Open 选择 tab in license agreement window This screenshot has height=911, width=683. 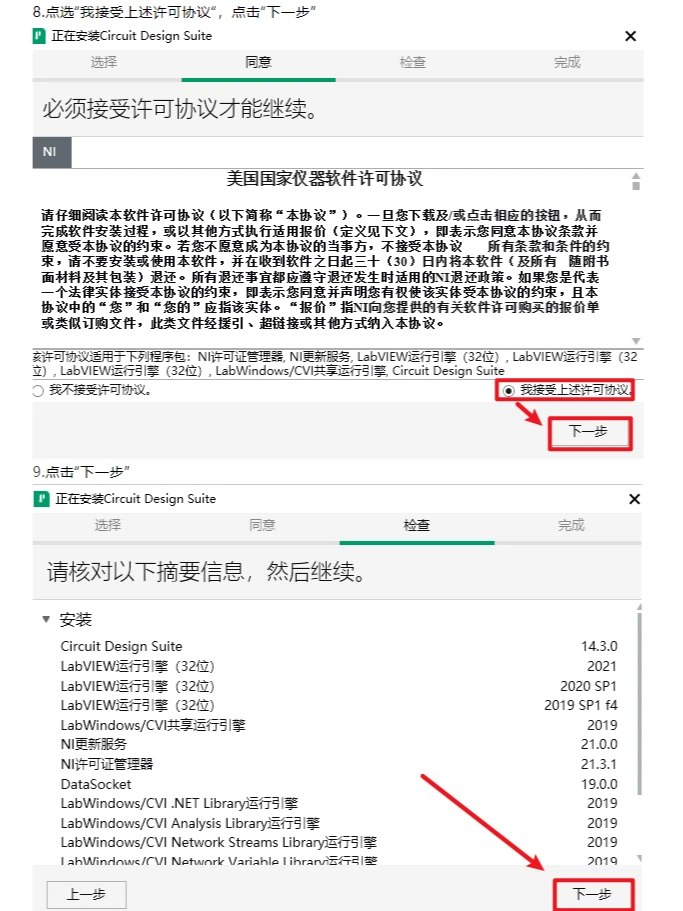(x=104, y=62)
